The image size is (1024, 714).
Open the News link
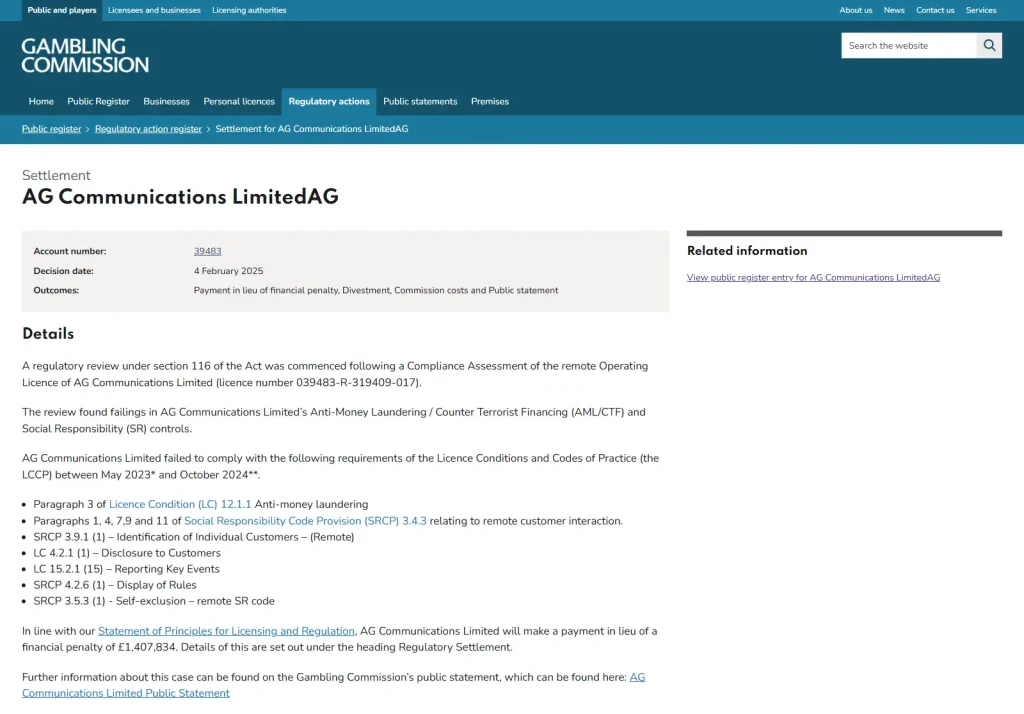(x=894, y=10)
